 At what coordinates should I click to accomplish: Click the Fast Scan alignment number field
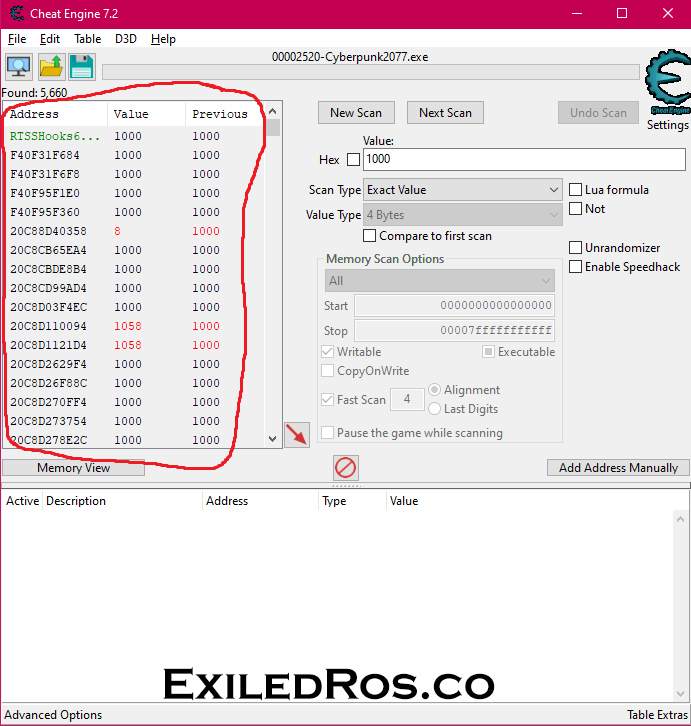pyautogui.click(x=407, y=399)
